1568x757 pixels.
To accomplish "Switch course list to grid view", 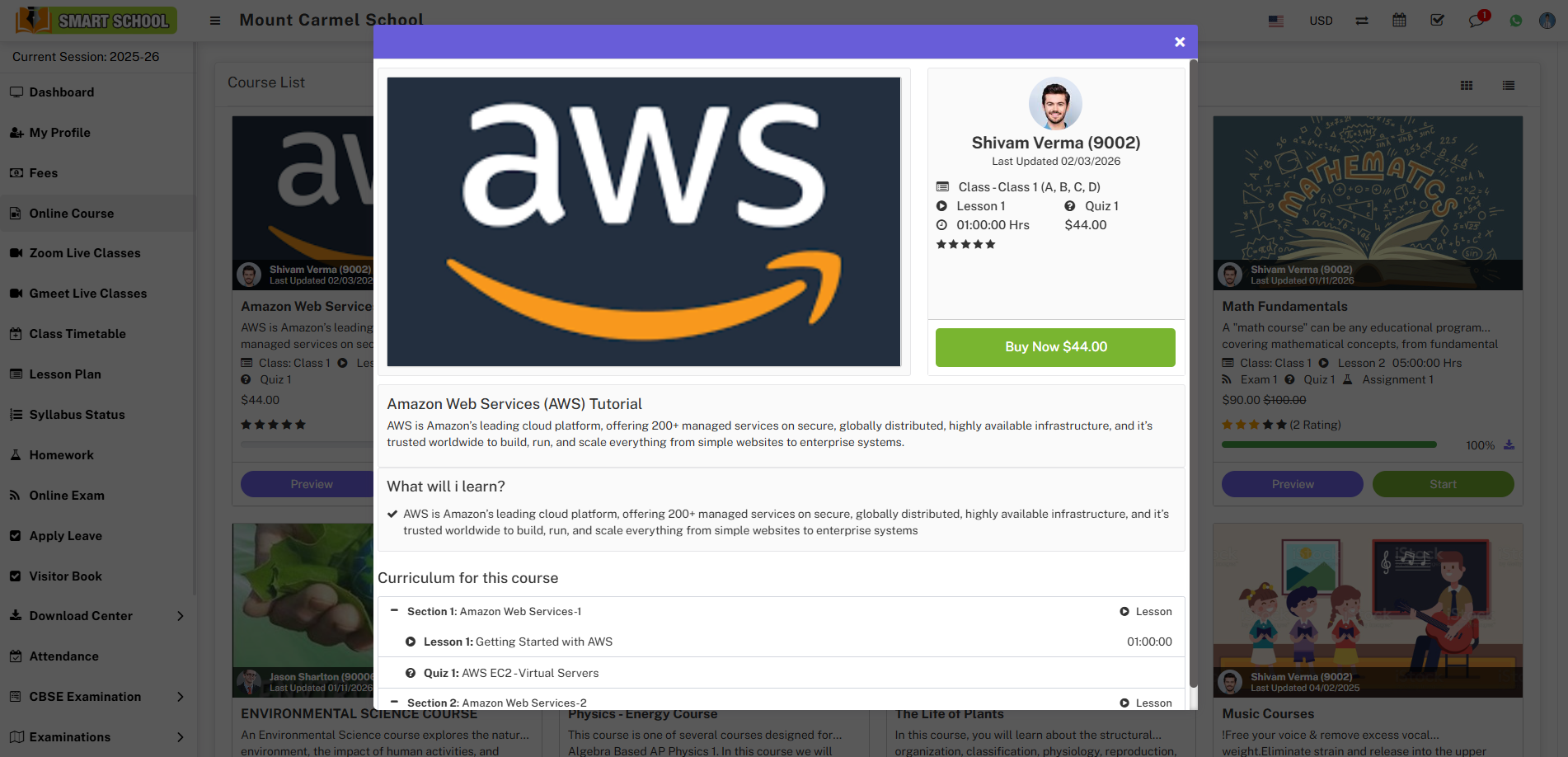I will [x=1467, y=86].
